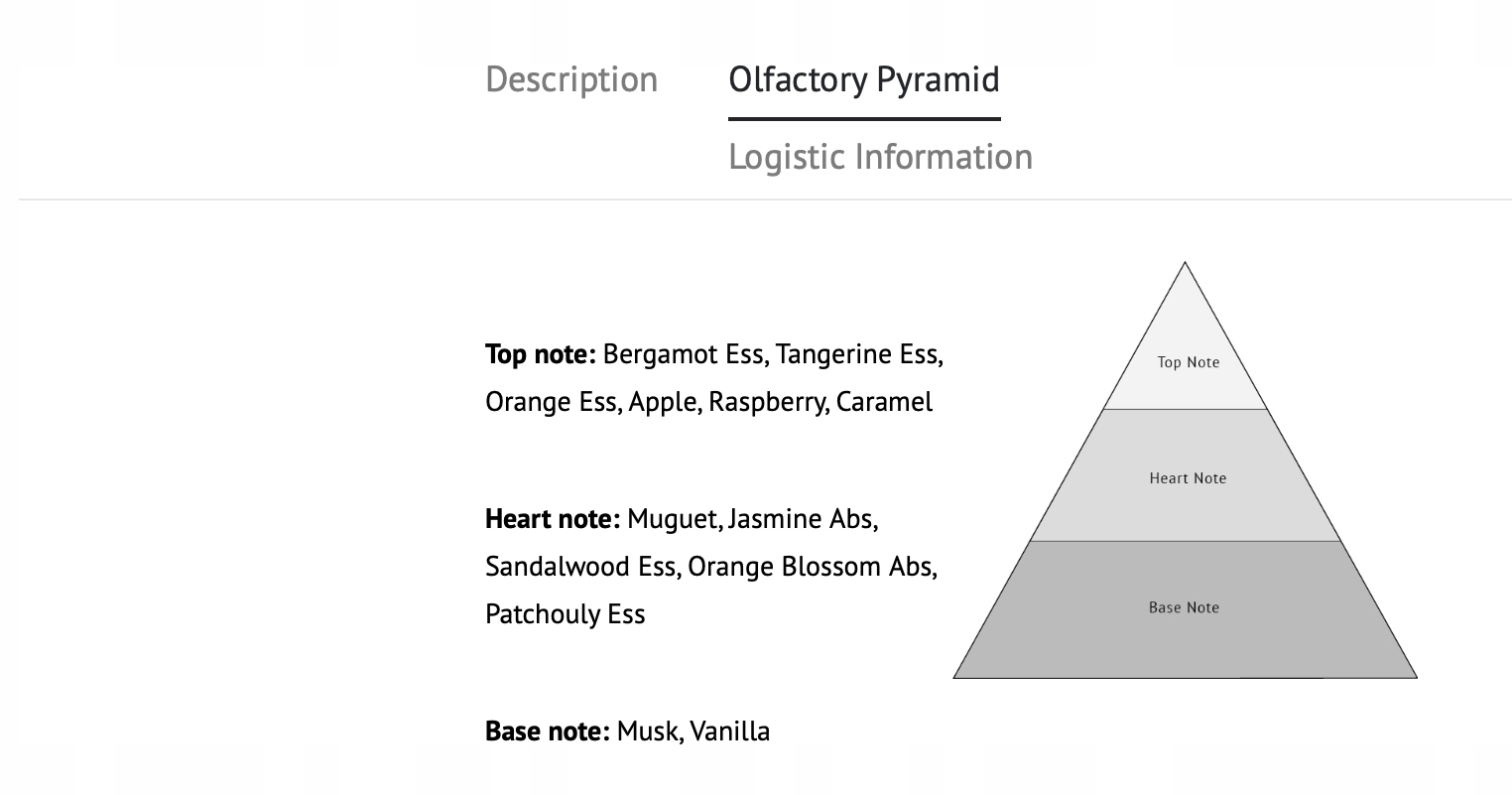This screenshot has width=1512, height=795.
Task: Click the Sandalwood Ess ingredient text
Action: 580,567
